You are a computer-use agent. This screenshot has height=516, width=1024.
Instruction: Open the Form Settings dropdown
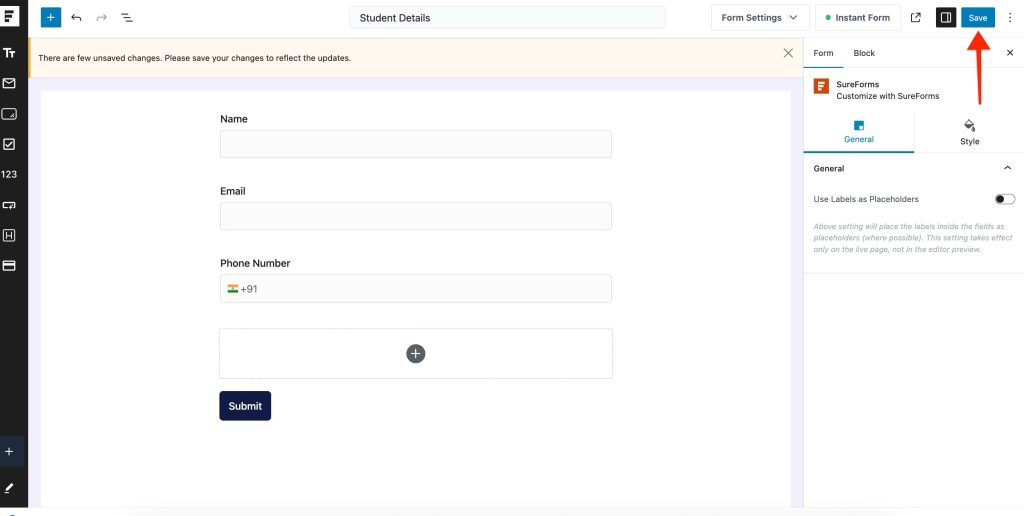pos(760,18)
